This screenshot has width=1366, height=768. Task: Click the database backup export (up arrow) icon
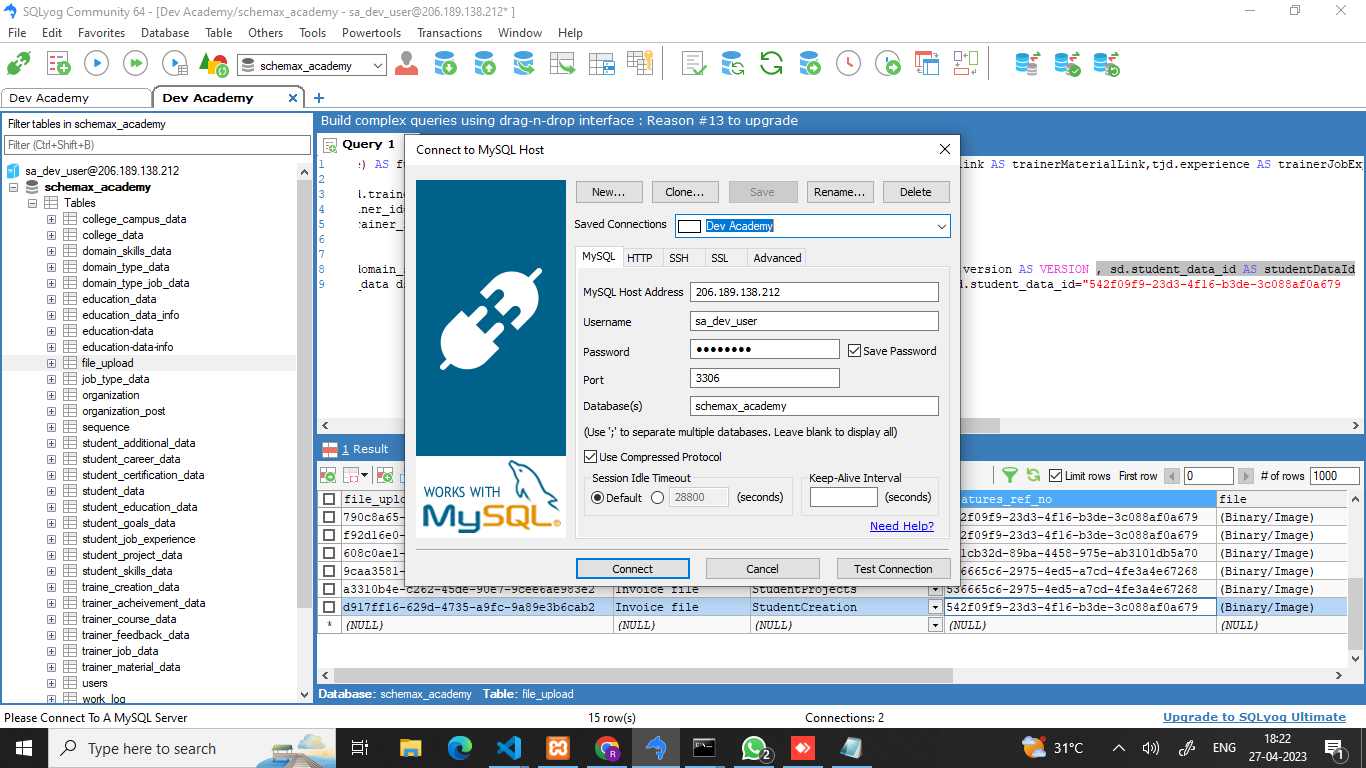[x=485, y=65]
